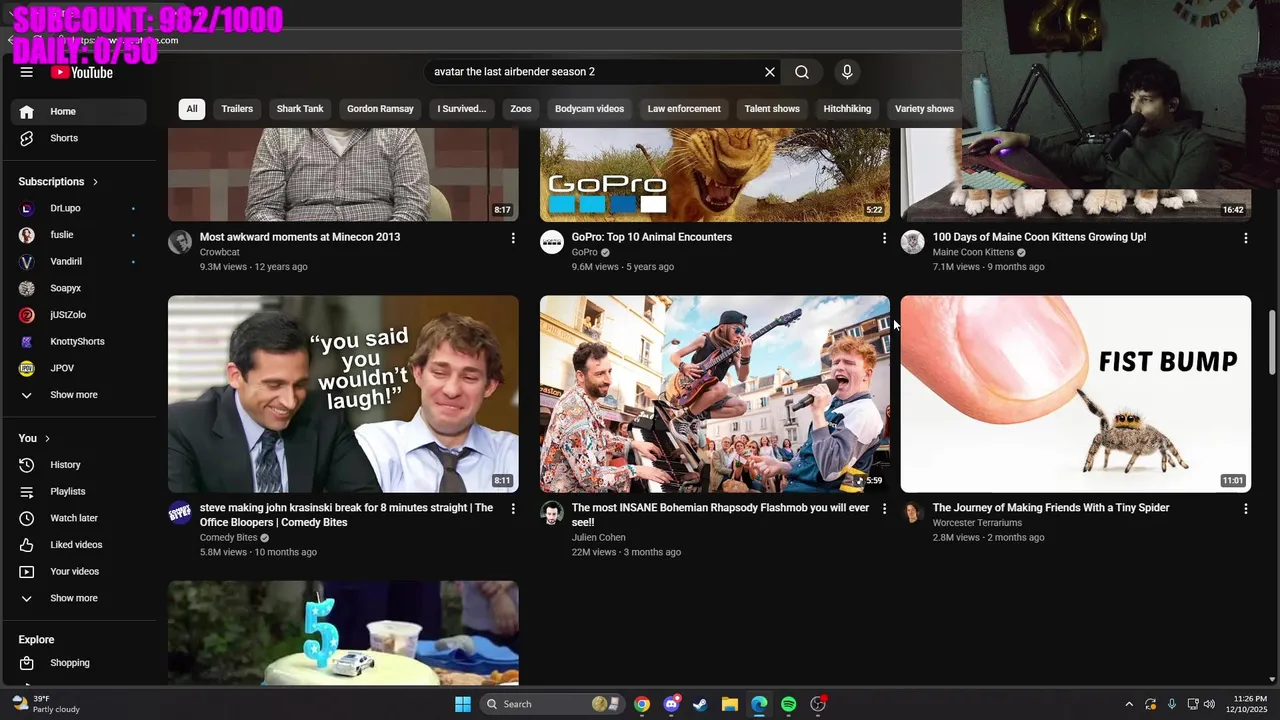This screenshot has width=1280, height=720.
Task: Open options for Most awkward moments at Minecon
Action: click(x=513, y=238)
